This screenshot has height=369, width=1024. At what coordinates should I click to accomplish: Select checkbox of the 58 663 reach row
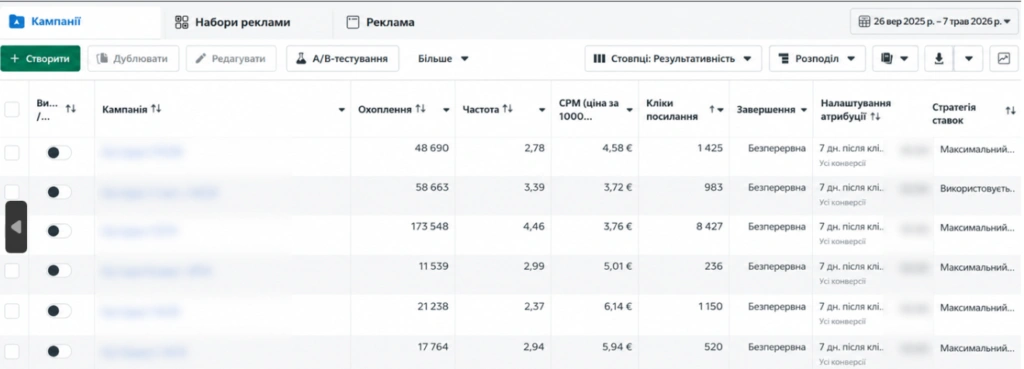coord(12,191)
